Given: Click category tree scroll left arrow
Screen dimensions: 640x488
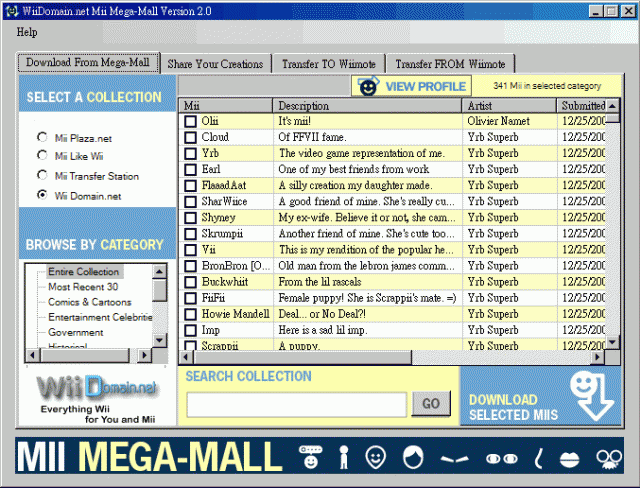Looking at the screenshot, I should coord(32,355).
